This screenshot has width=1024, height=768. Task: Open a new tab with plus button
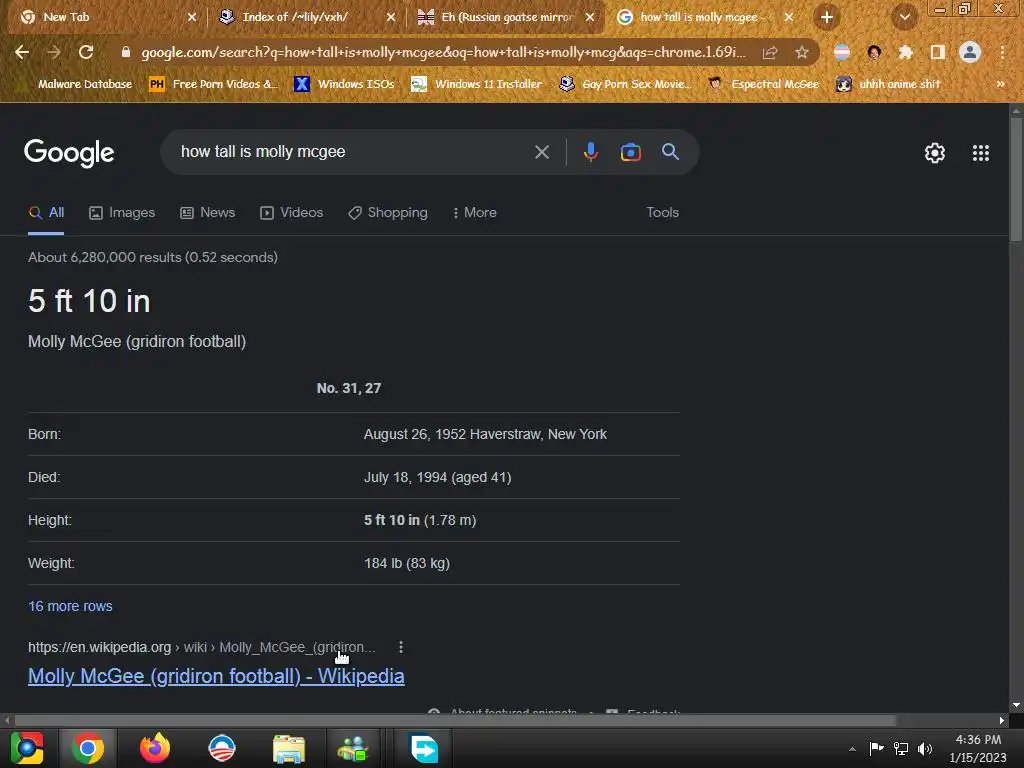point(827,17)
